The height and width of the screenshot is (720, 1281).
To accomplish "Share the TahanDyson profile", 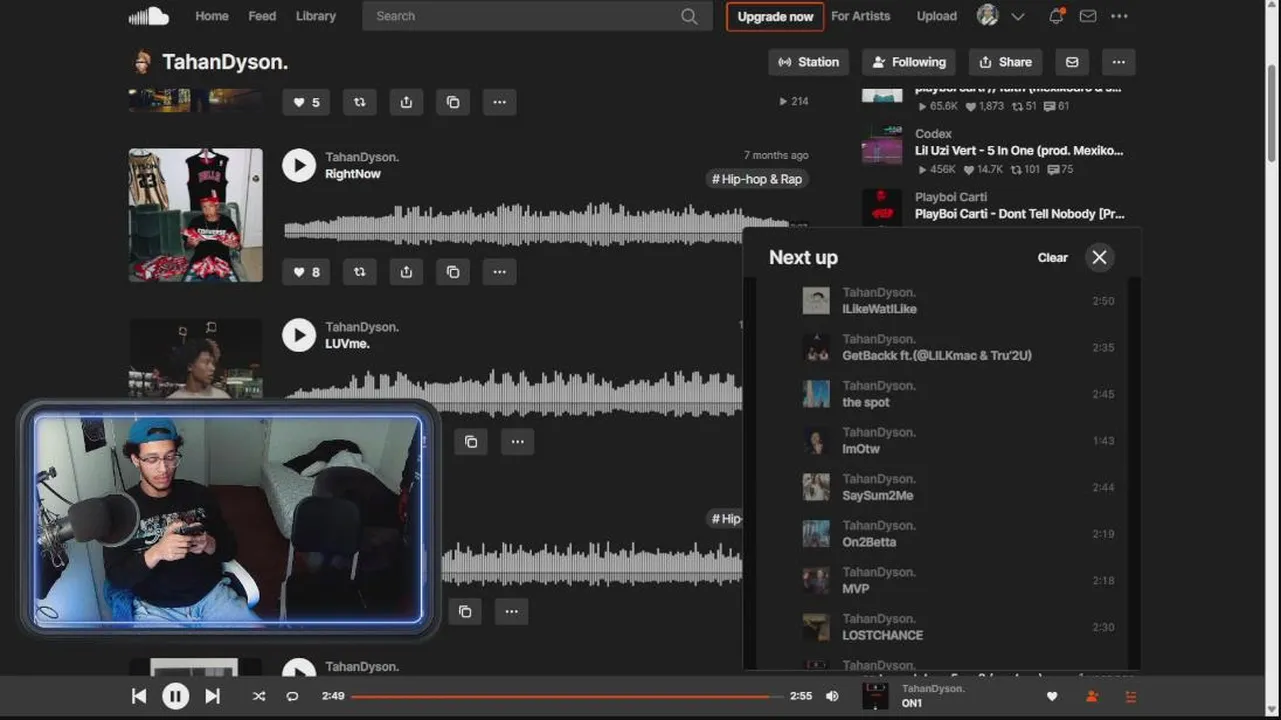I will click(x=1005, y=62).
